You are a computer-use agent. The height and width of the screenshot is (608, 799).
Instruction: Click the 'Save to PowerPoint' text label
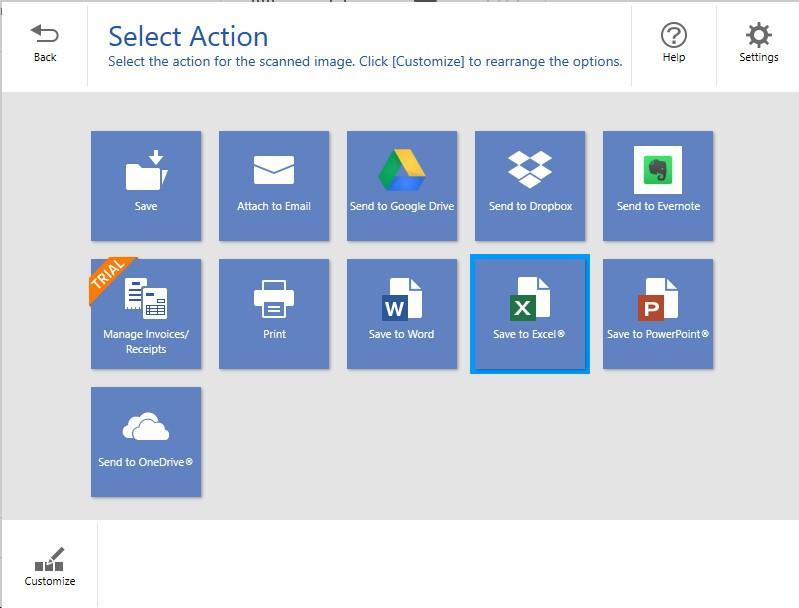coord(657,334)
